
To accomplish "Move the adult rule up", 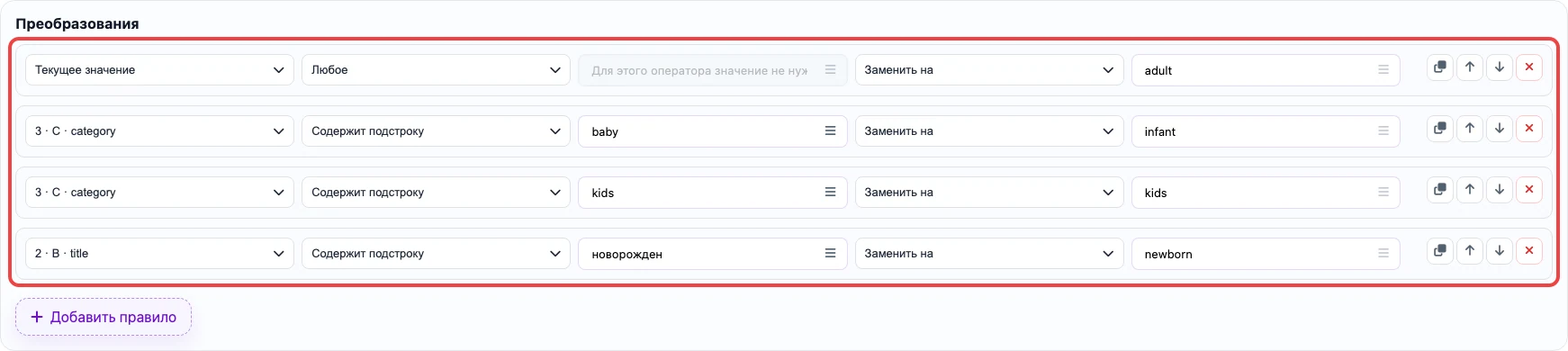I will click(1470, 67).
